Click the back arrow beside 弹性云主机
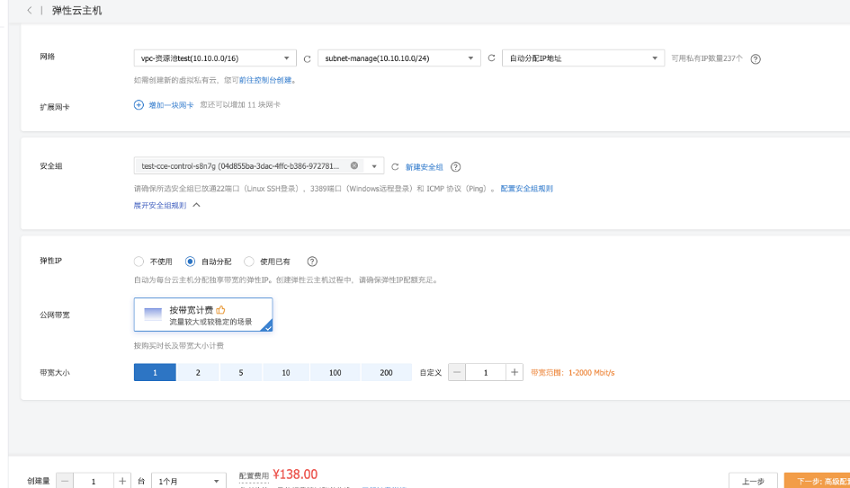The width and height of the screenshot is (850, 488). tap(30, 10)
